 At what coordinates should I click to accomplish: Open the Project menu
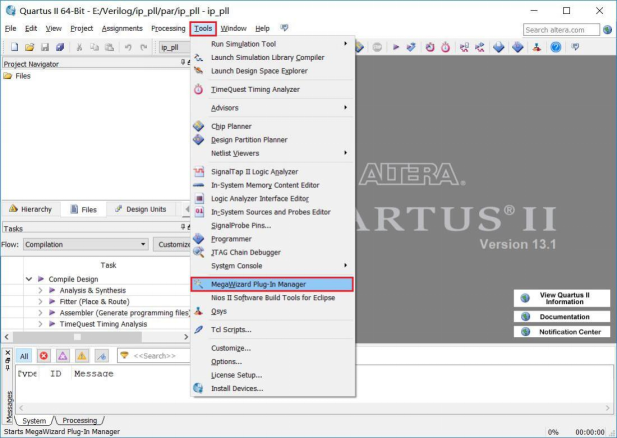click(81, 28)
